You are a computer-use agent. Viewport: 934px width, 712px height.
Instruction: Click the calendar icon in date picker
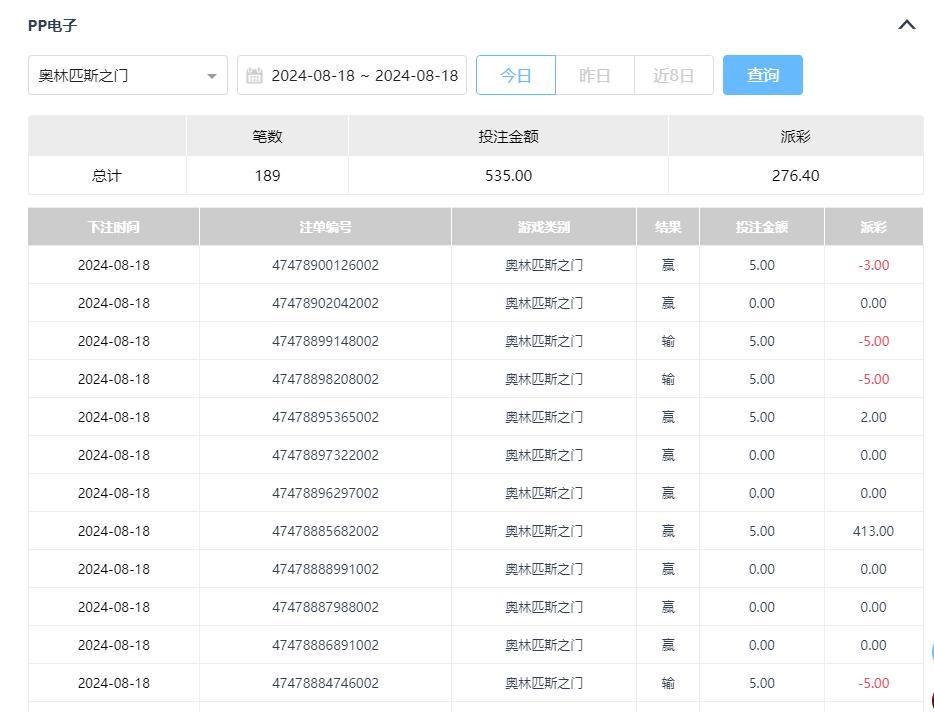tap(255, 76)
